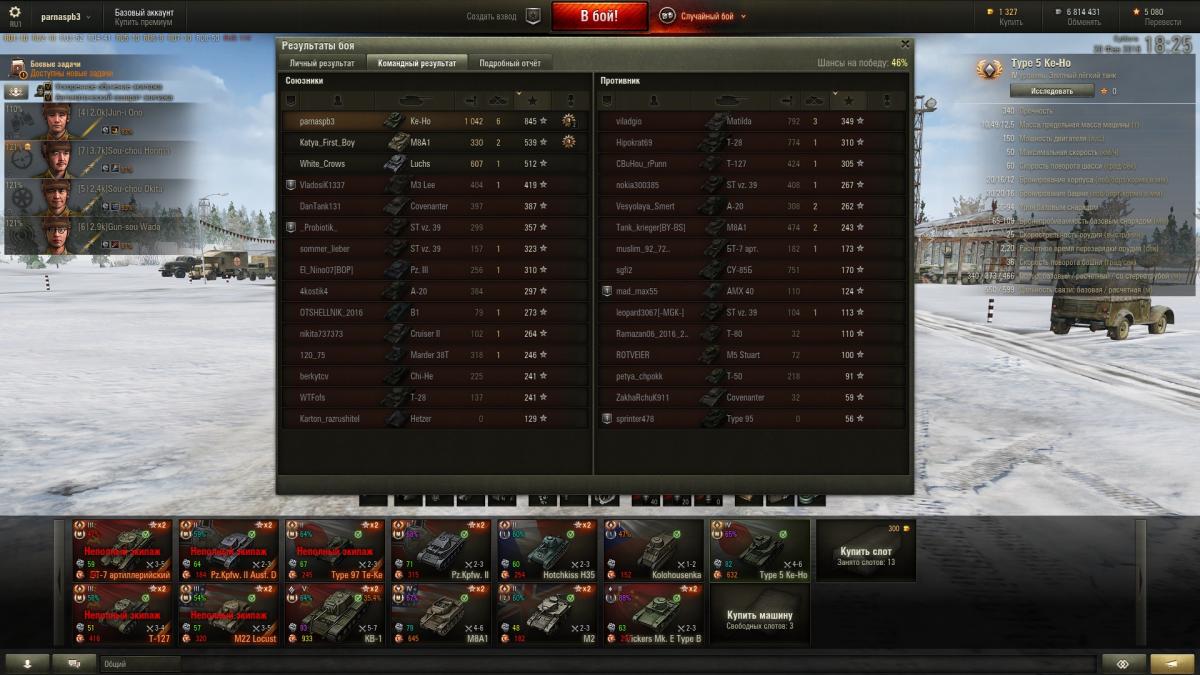Click ally player White_Crows row

pos(435,163)
